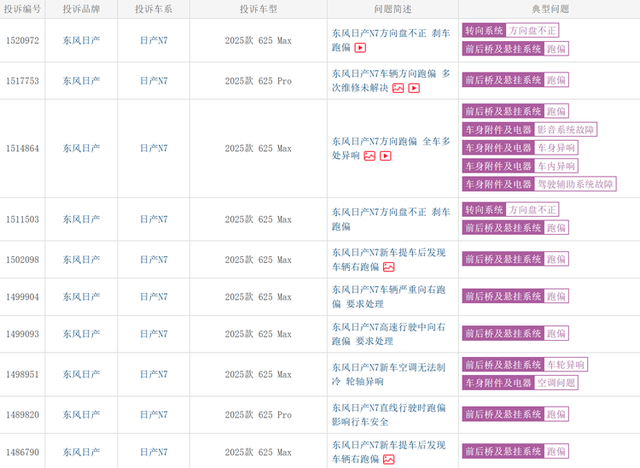Screen dimensions: 640x468
Task: Select 影音系统故障 tag in row 1514864
Action: pyautogui.click(x=566, y=129)
